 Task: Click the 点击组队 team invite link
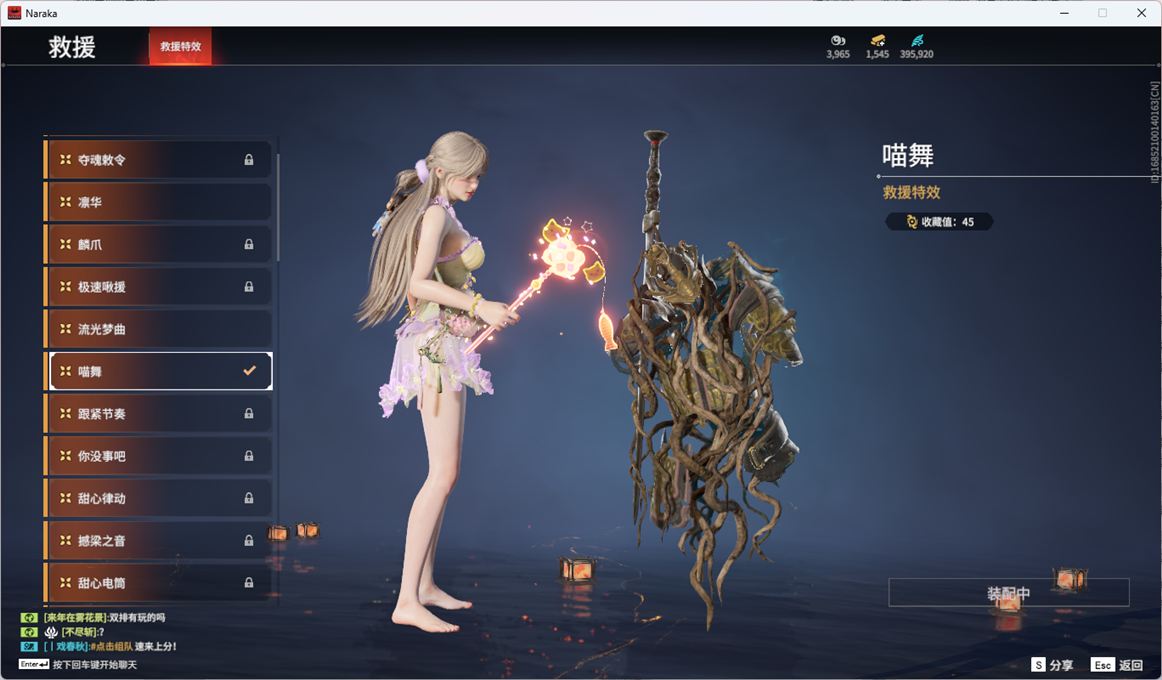pos(110,646)
